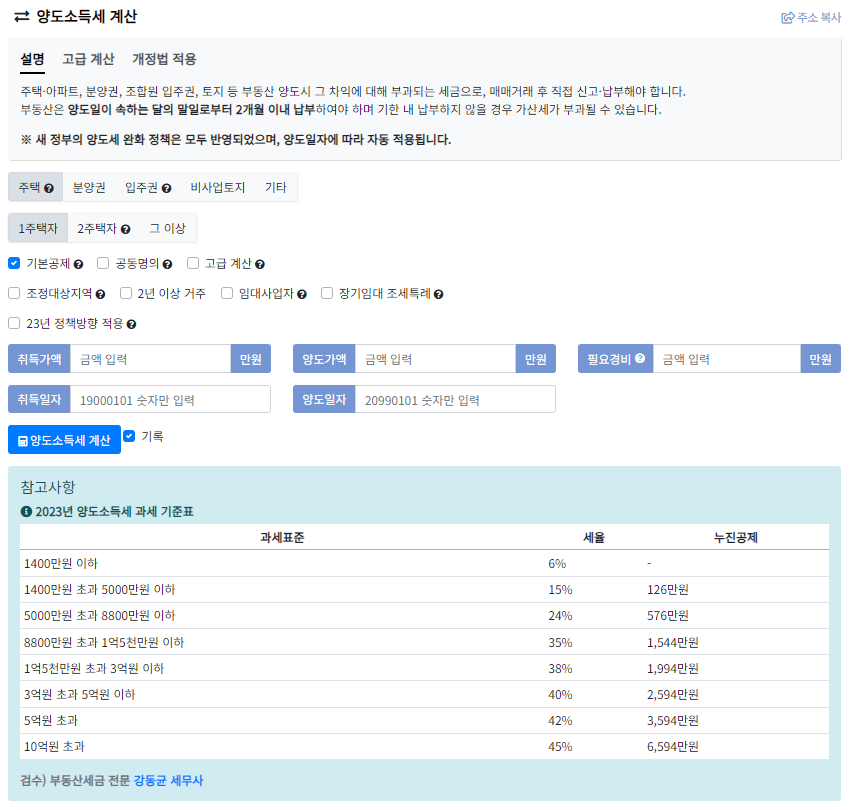Click the help icon in 필요경비 label

[640, 358]
